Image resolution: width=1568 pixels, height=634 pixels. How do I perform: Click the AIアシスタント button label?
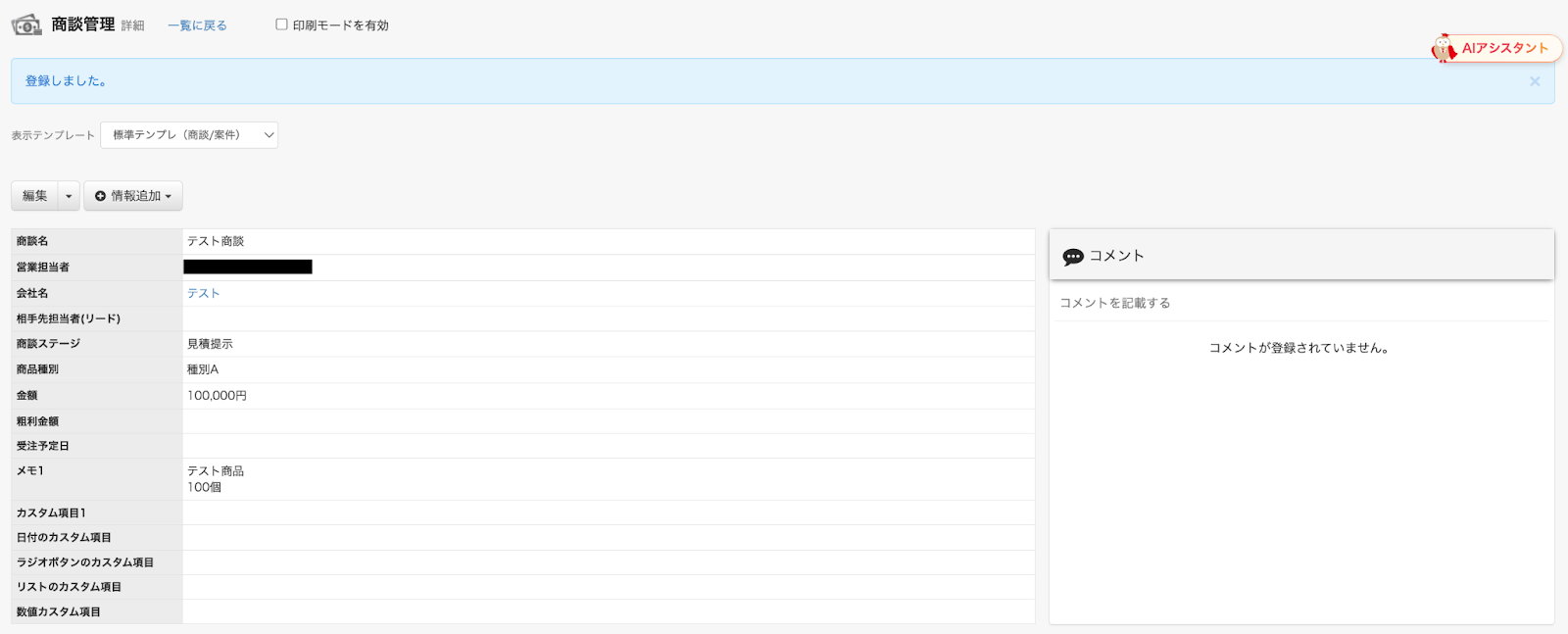pos(1504,48)
